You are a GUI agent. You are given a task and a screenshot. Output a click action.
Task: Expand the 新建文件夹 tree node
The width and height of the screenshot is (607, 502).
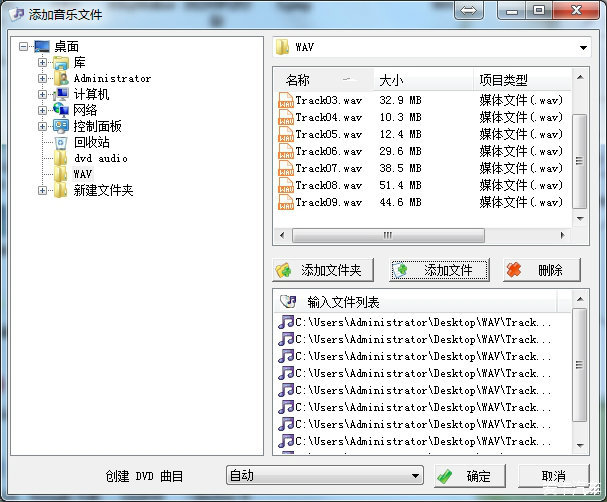(42, 190)
